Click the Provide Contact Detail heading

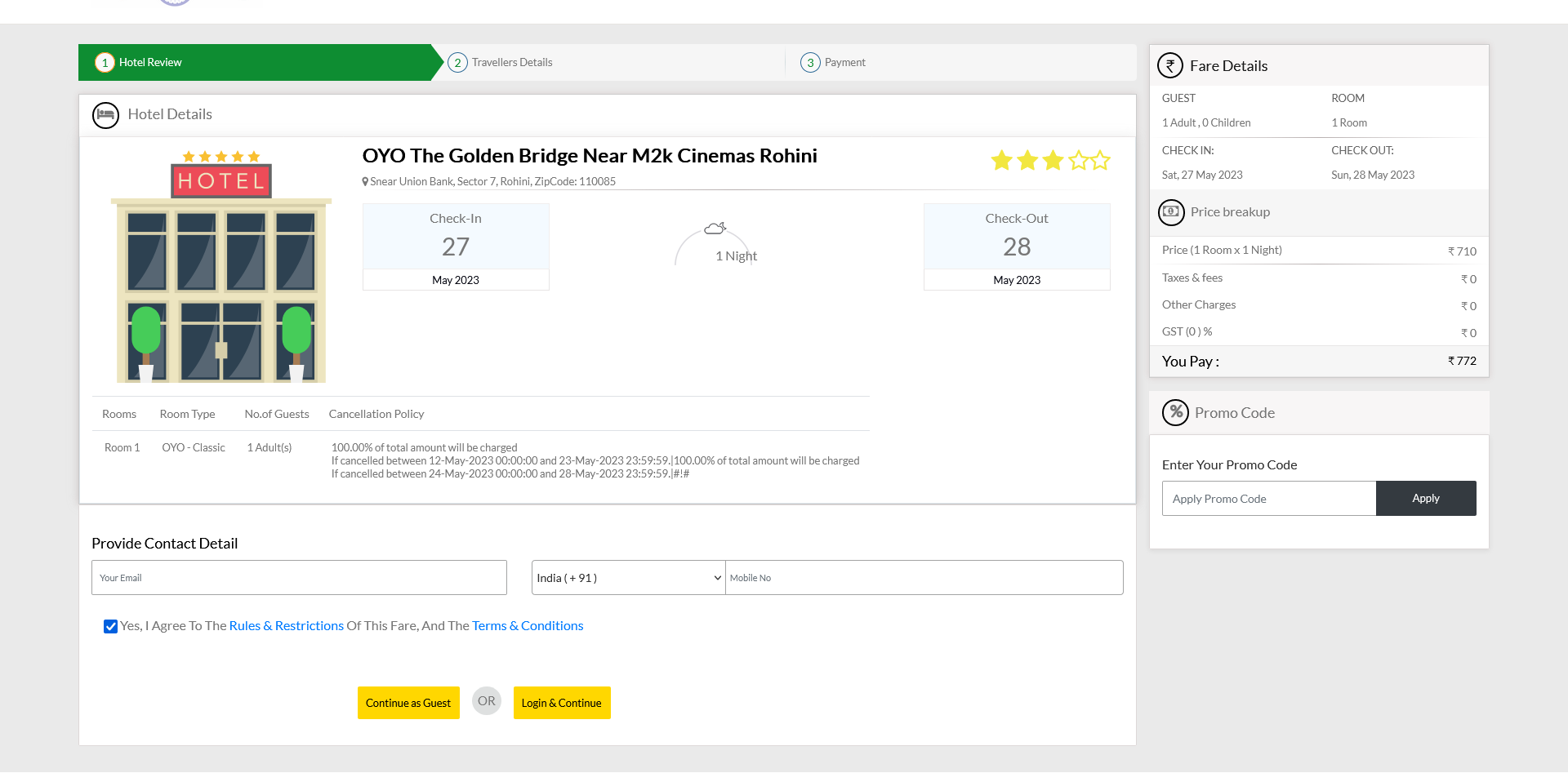[165, 544]
